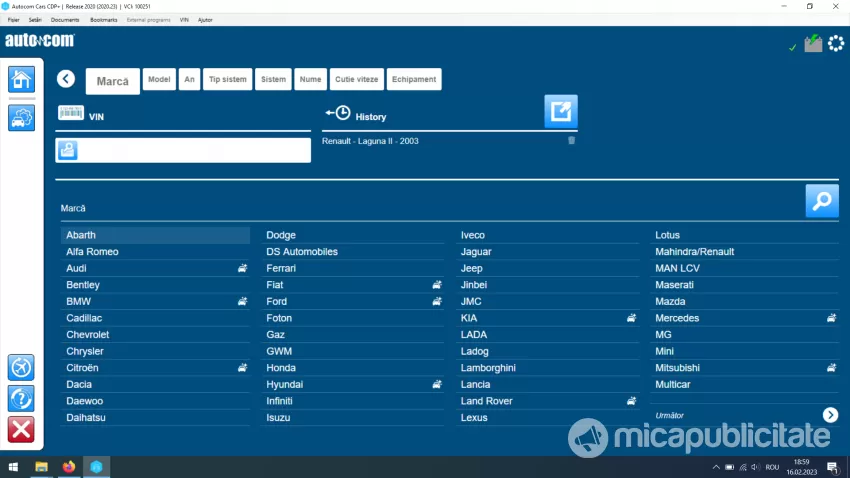This screenshot has width=850, height=478.
Task: Click the car icon next to Ford
Action: [x=437, y=301]
